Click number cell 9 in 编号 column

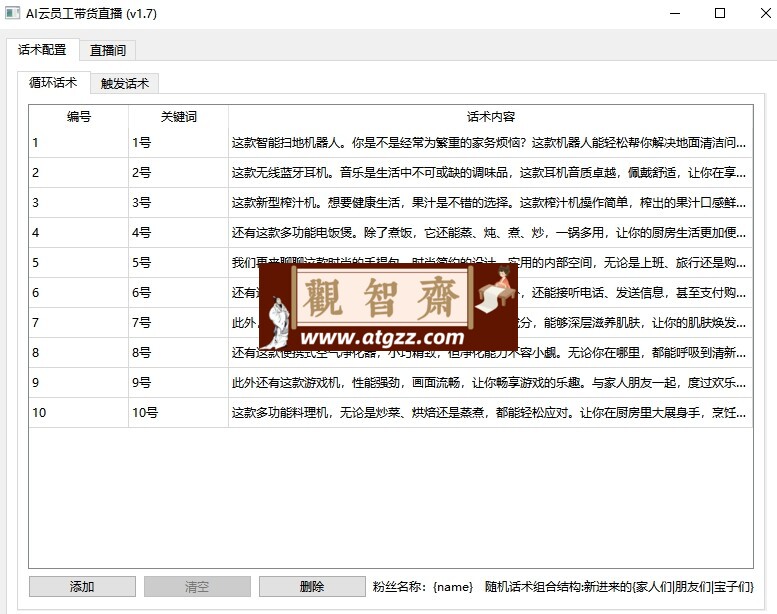pos(79,383)
